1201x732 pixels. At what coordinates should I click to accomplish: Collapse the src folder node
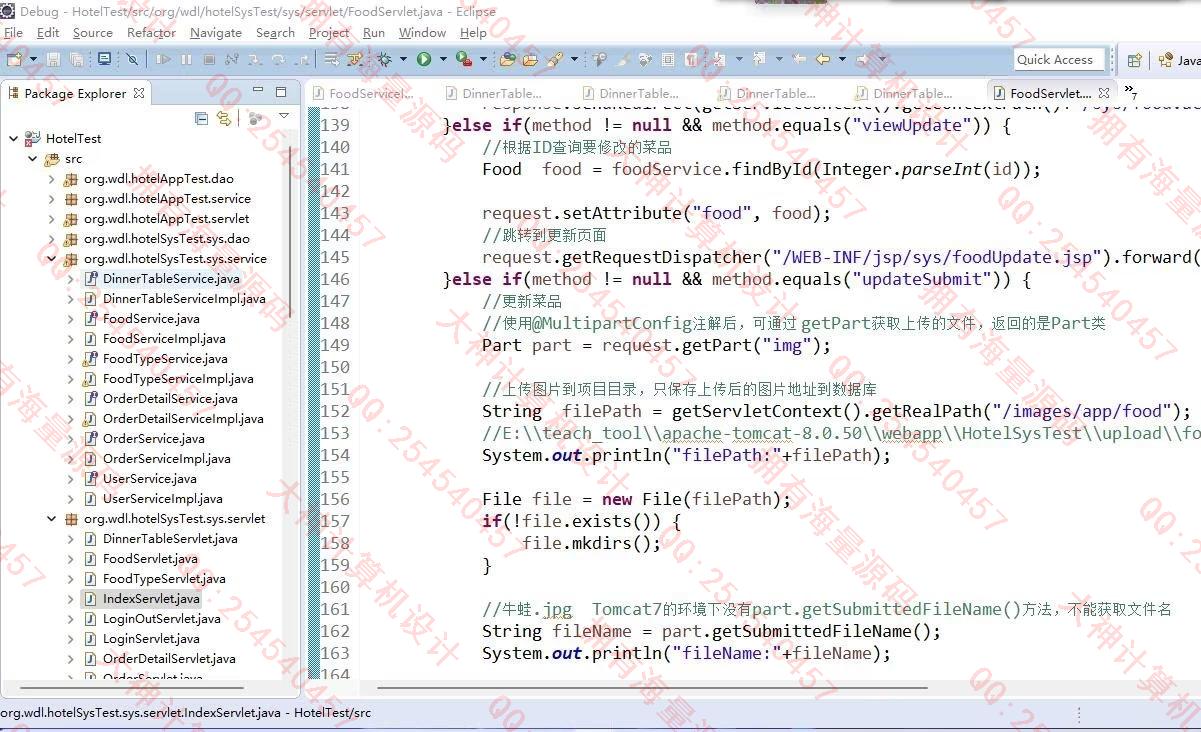(x=33, y=158)
